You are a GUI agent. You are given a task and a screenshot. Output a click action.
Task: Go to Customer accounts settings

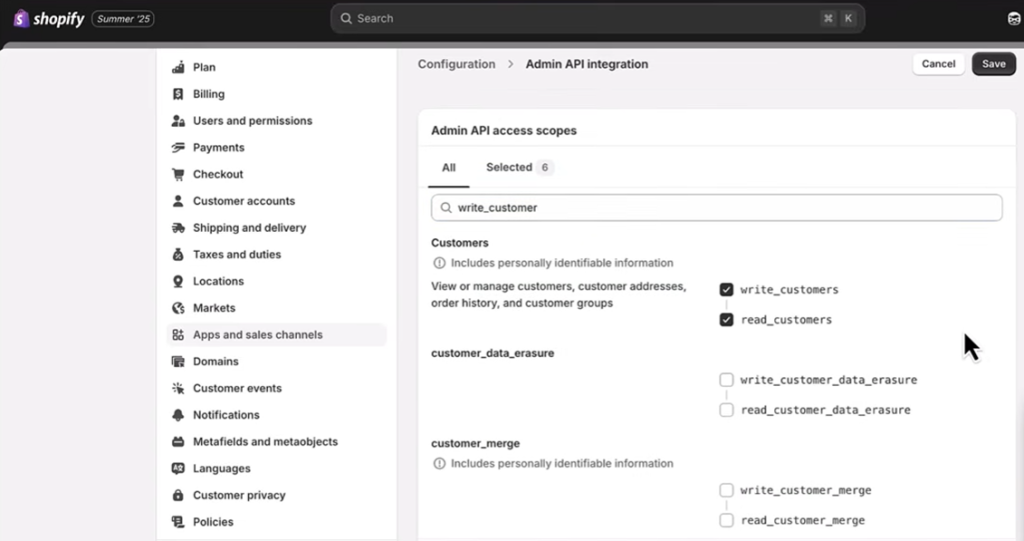(x=244, y=201)
